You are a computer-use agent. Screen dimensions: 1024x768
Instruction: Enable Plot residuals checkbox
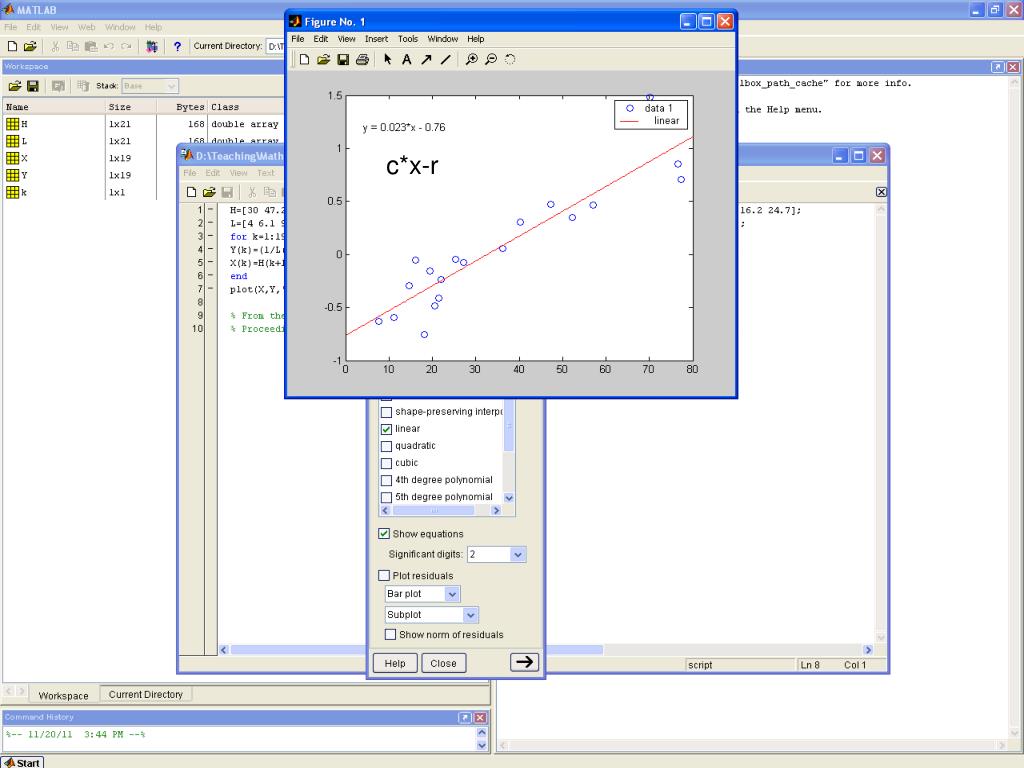coord(384,575)
